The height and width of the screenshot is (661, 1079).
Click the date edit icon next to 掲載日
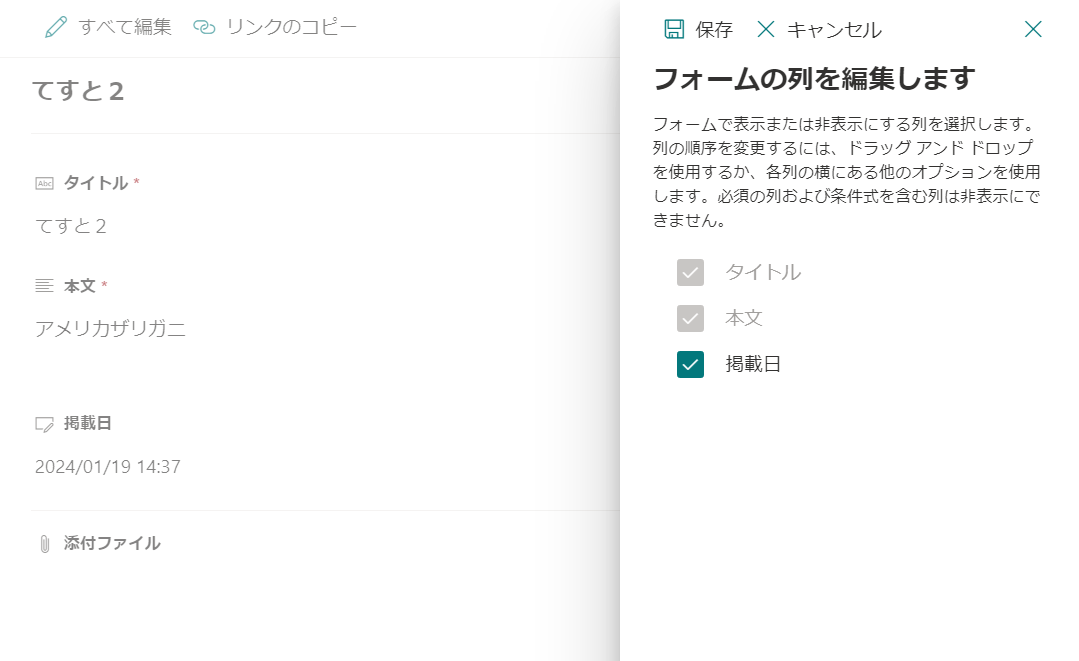(44, 424)
